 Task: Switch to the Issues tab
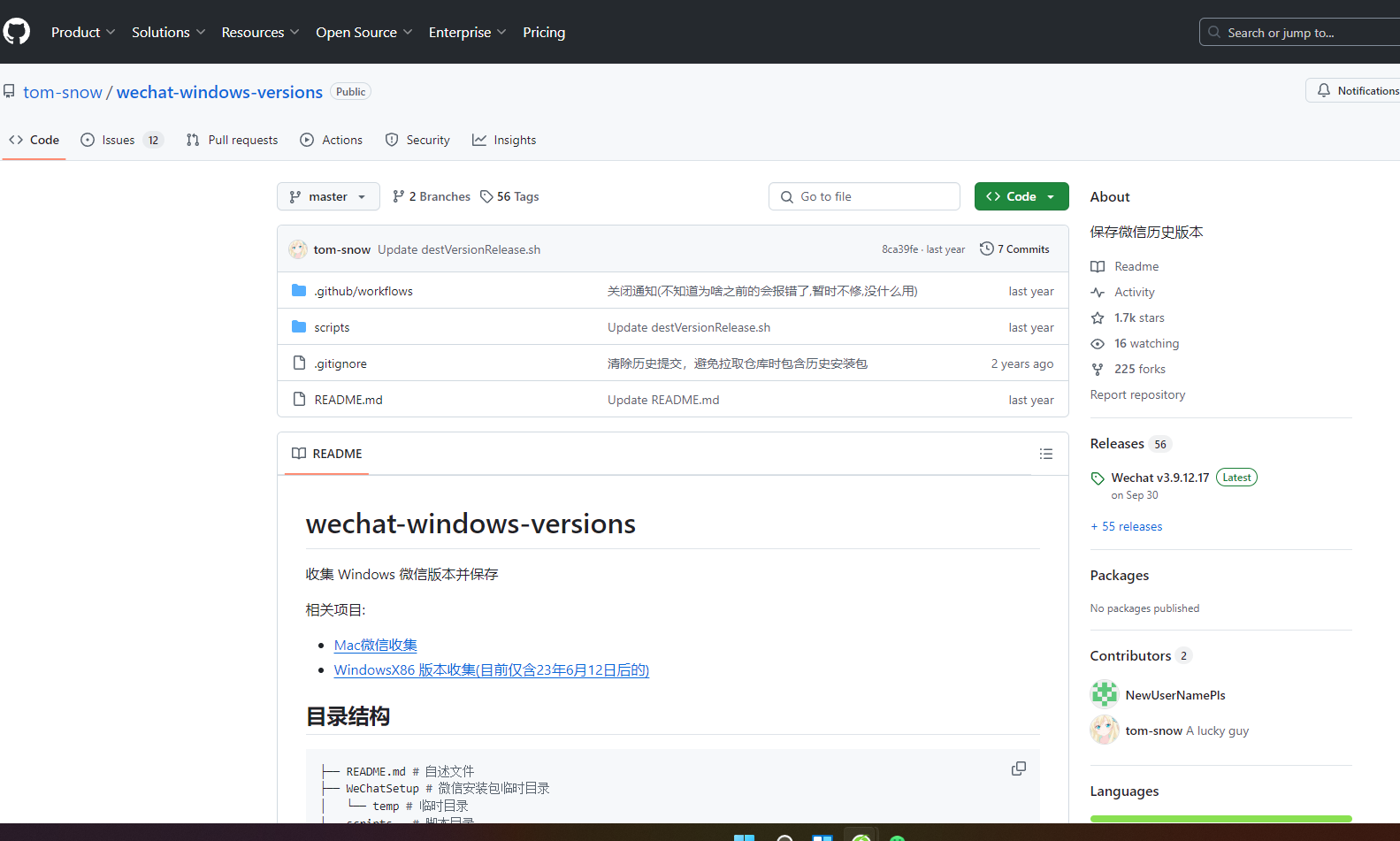pyautogui.click(x=121, y=140)
